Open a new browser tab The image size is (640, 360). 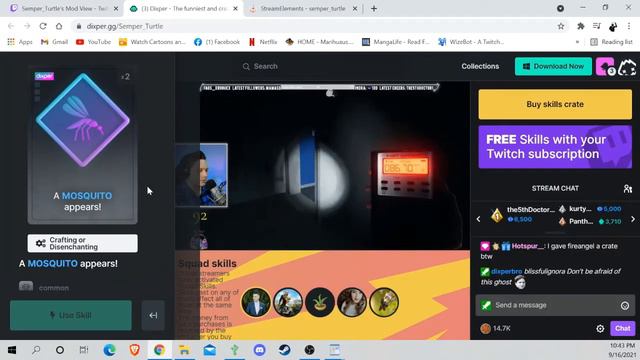(374, 9)
